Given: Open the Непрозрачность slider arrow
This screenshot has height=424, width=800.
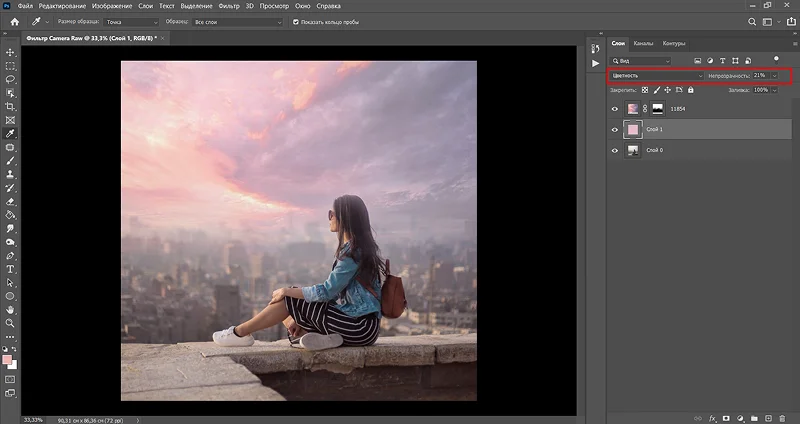Looking at the screenshot, I should pos(774,76).
